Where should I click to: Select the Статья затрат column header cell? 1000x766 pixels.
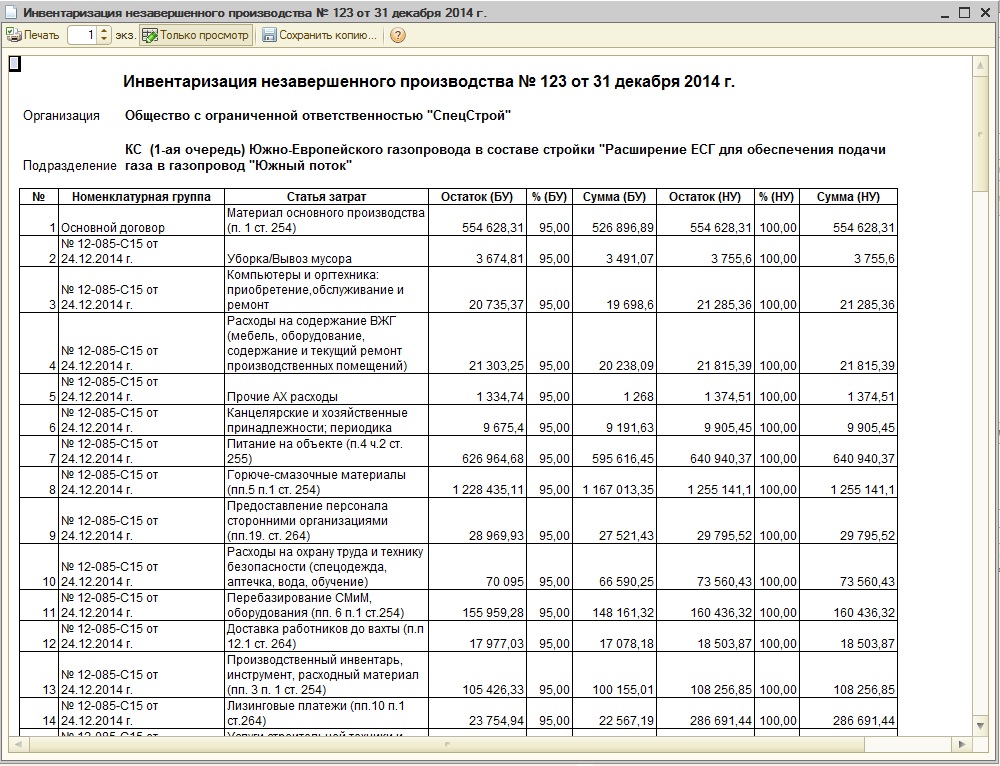(x=326, y=197)
